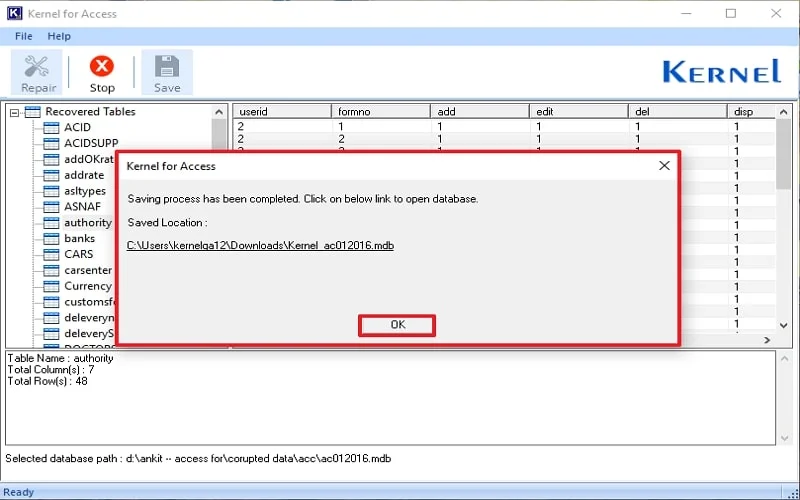Click 'Total Row(s) : 48' text
Image resolution: width=800 pixels, height=500 pixels.
tap(47, 381)
